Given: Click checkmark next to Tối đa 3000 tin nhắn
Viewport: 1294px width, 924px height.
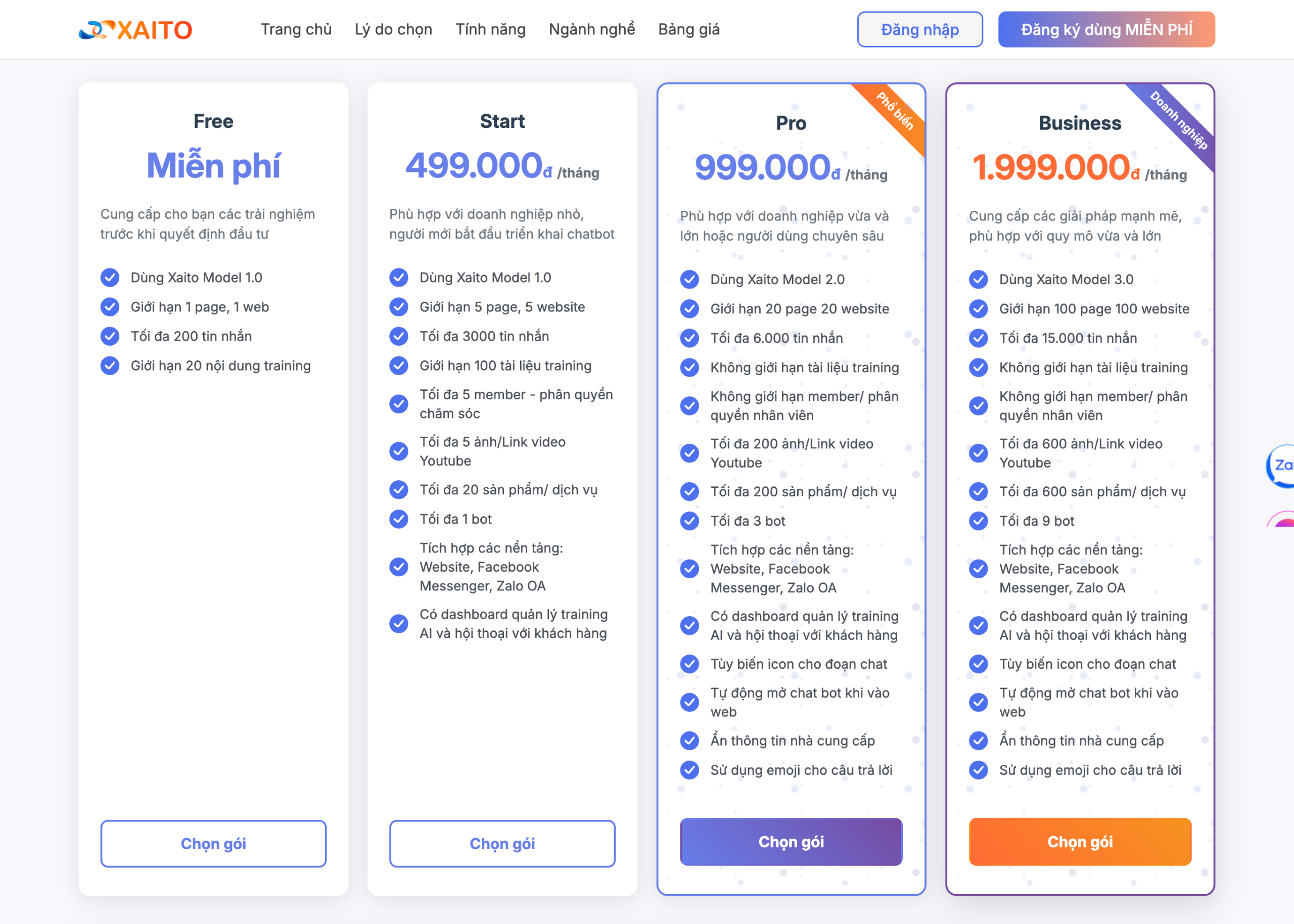Looking at the screenshot, I should point(399,336).
